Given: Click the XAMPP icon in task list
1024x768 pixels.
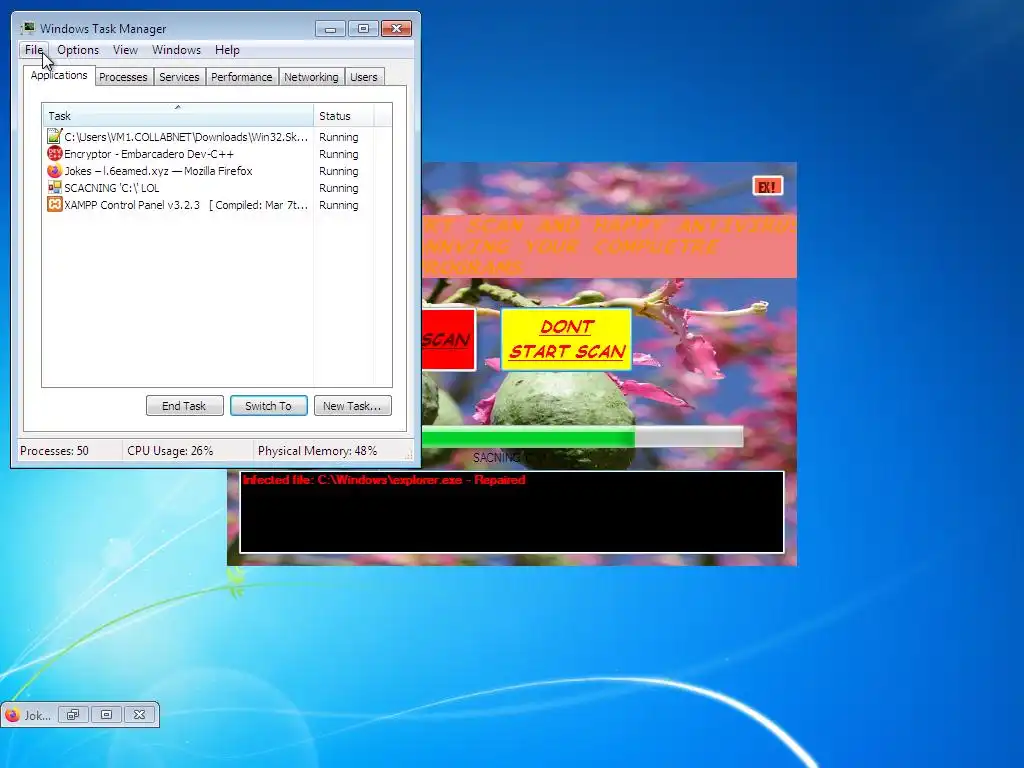Looking at the screenshot, I should (x=54, y=204).
